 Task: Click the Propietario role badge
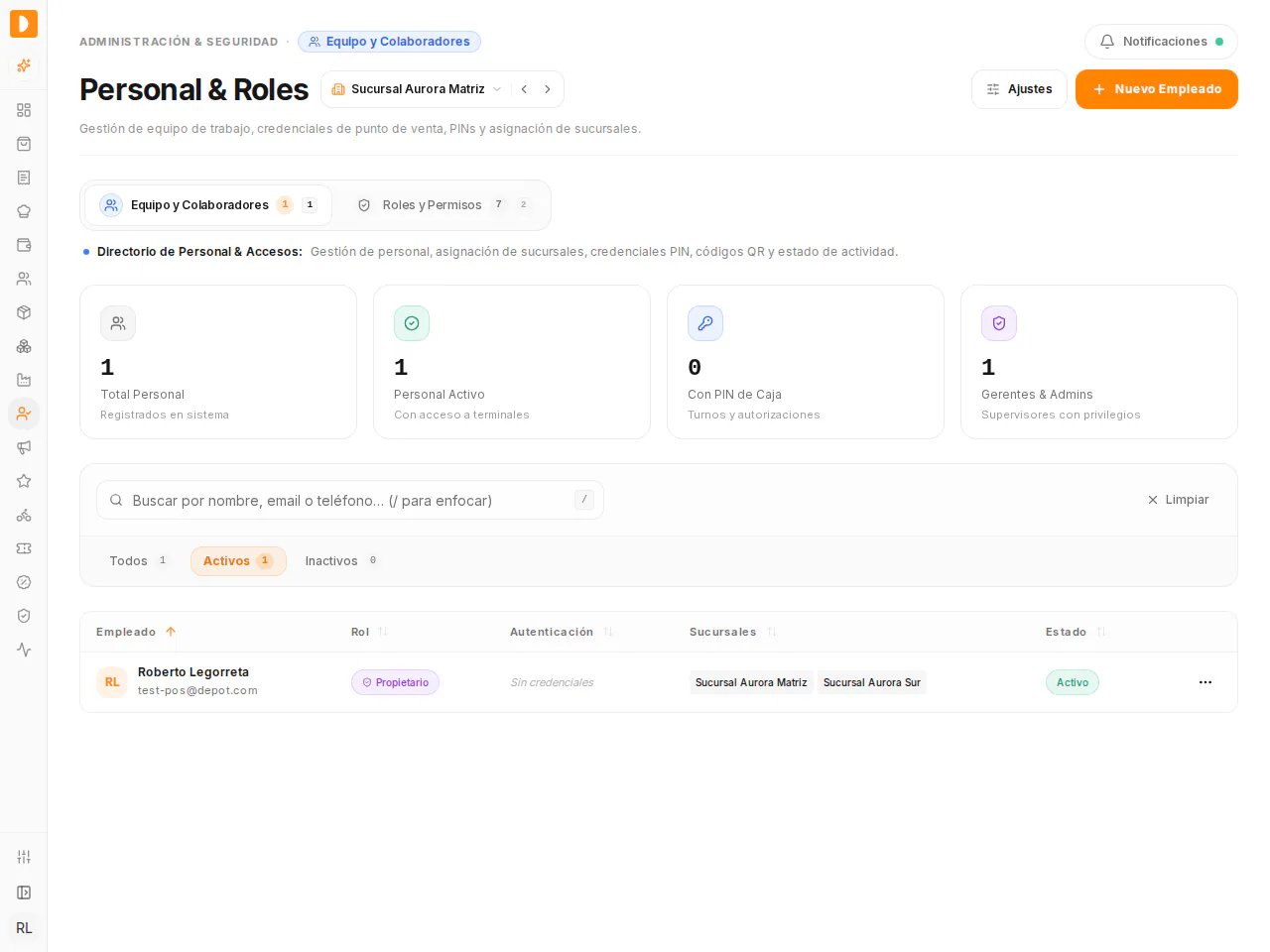click(x=395, y=682)
